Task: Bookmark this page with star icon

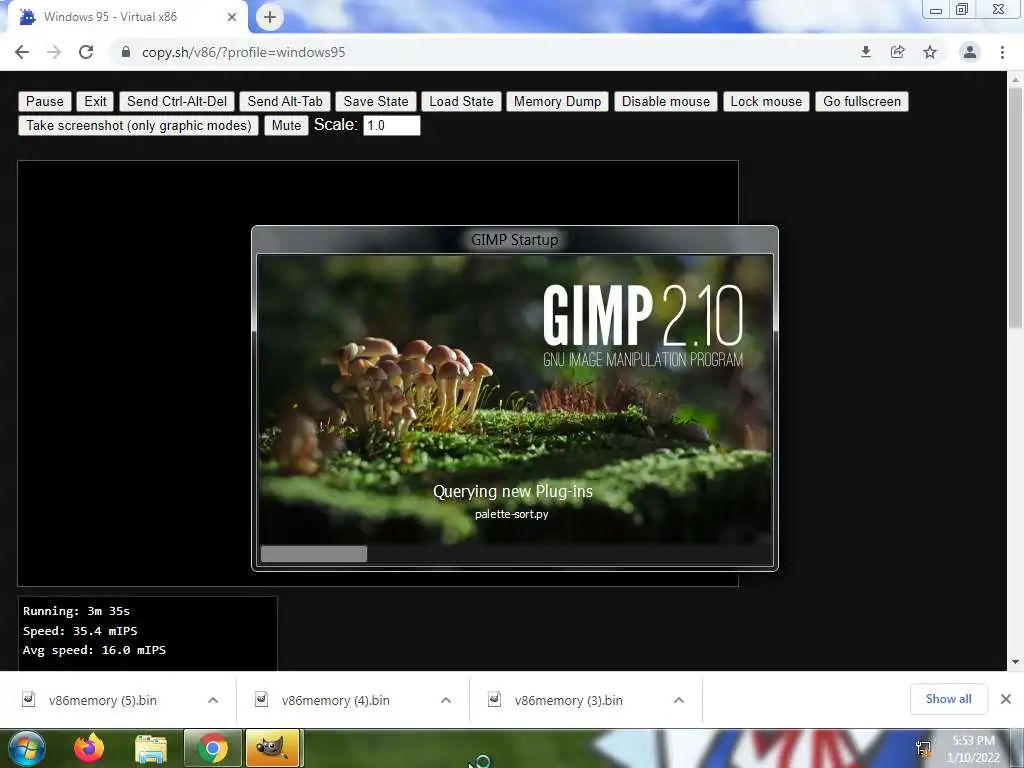Action: pos(930,52)
